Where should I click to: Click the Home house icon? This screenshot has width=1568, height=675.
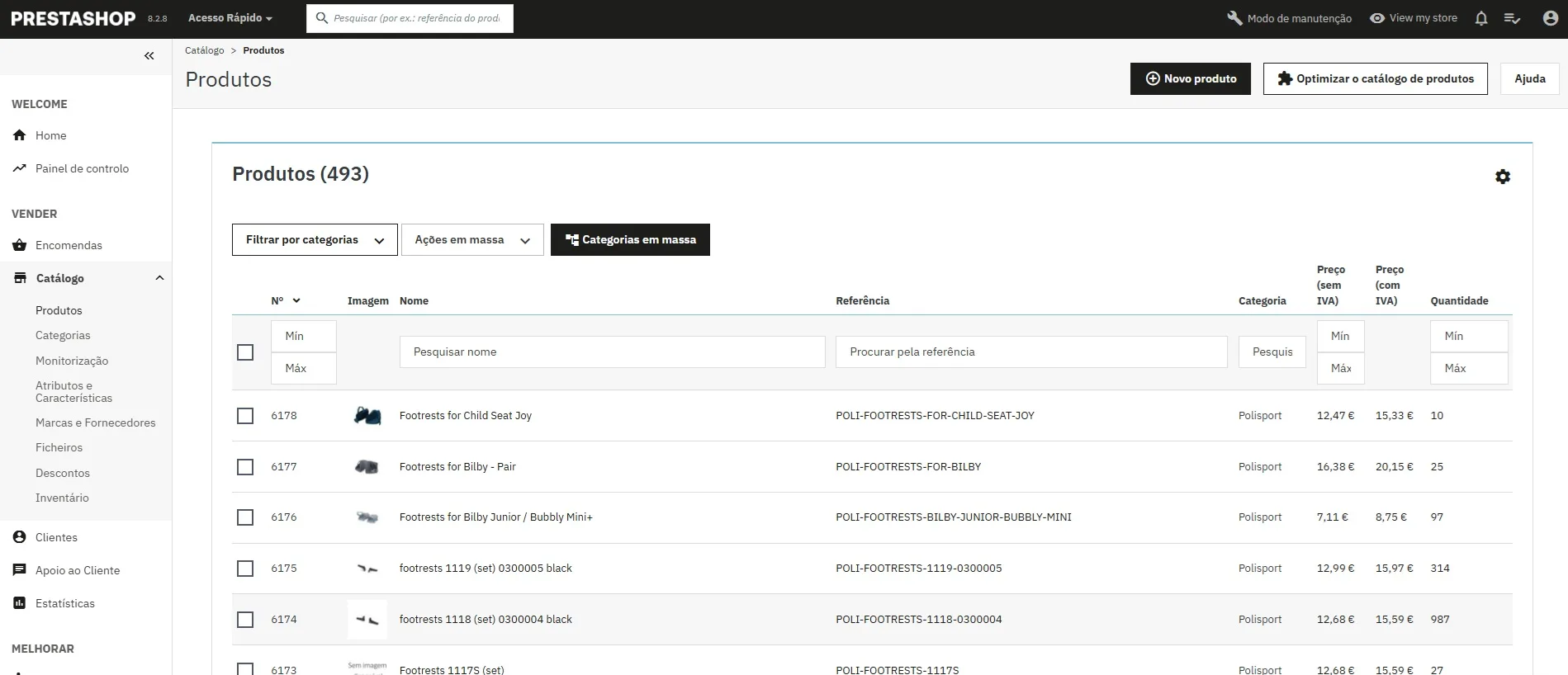tap(20, 135)
